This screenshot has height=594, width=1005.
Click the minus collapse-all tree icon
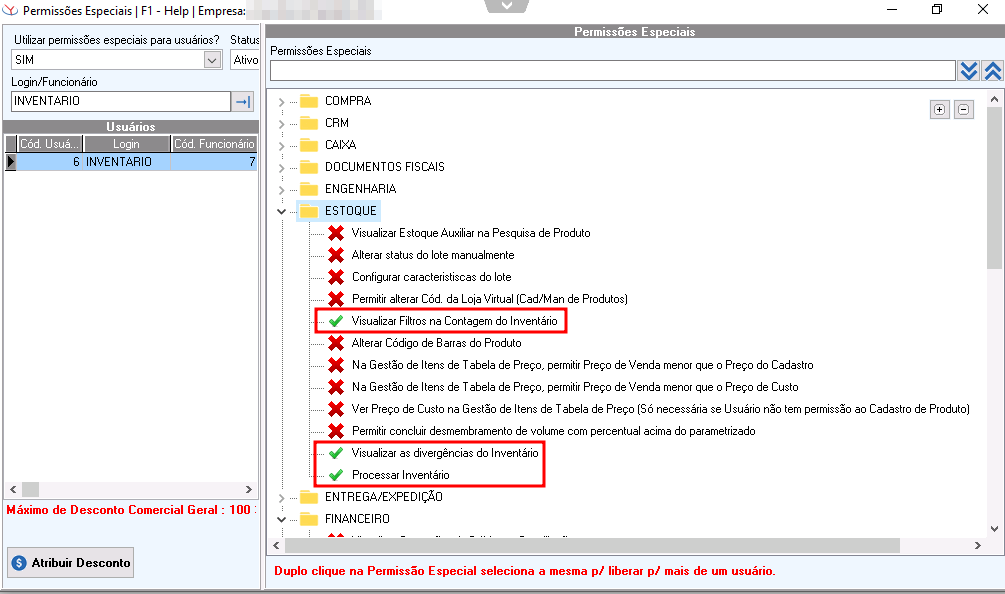click(x=963, y=110)
